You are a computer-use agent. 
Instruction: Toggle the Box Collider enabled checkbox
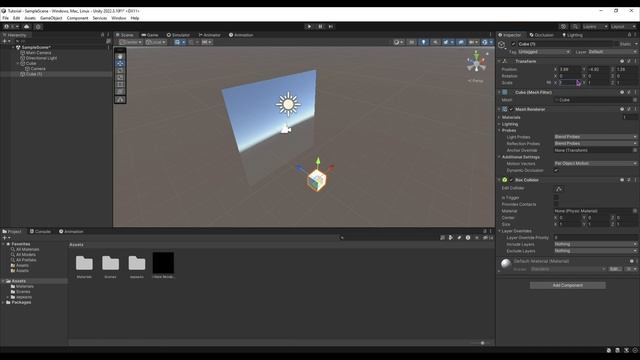click(x=511, y=180)
